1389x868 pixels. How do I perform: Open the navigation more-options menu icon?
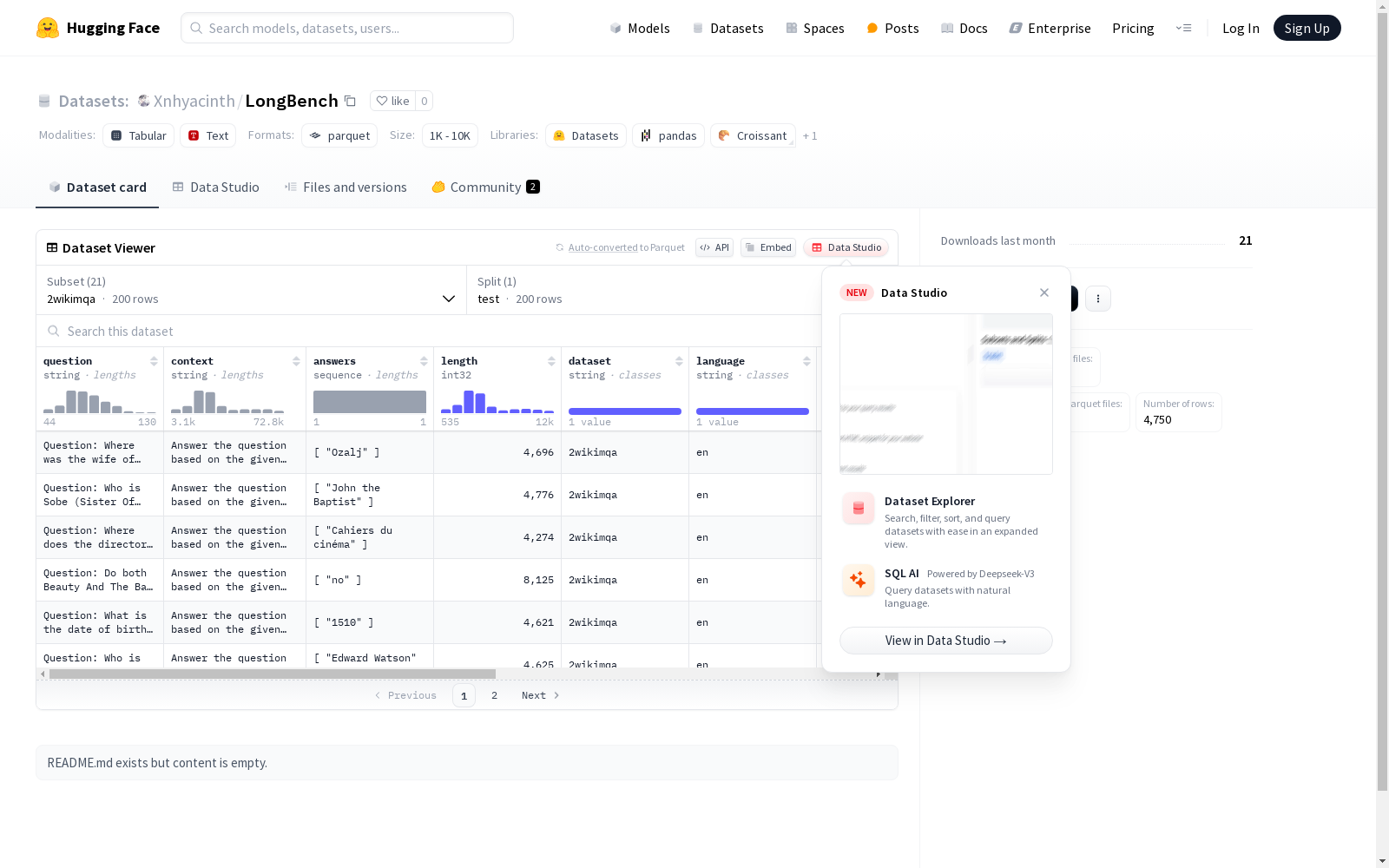(1183, 28)
